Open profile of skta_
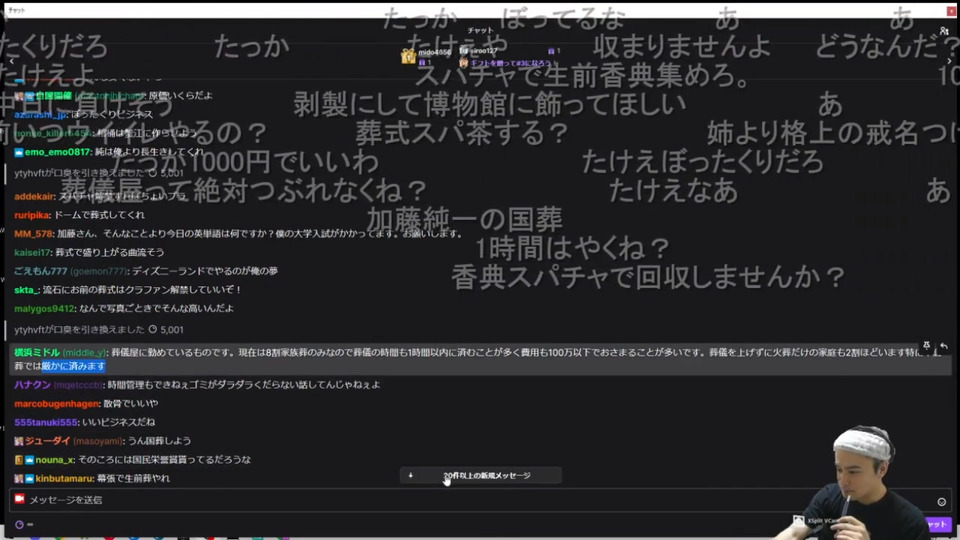Screen dimensions: 960x540 (x=26, y=290)
